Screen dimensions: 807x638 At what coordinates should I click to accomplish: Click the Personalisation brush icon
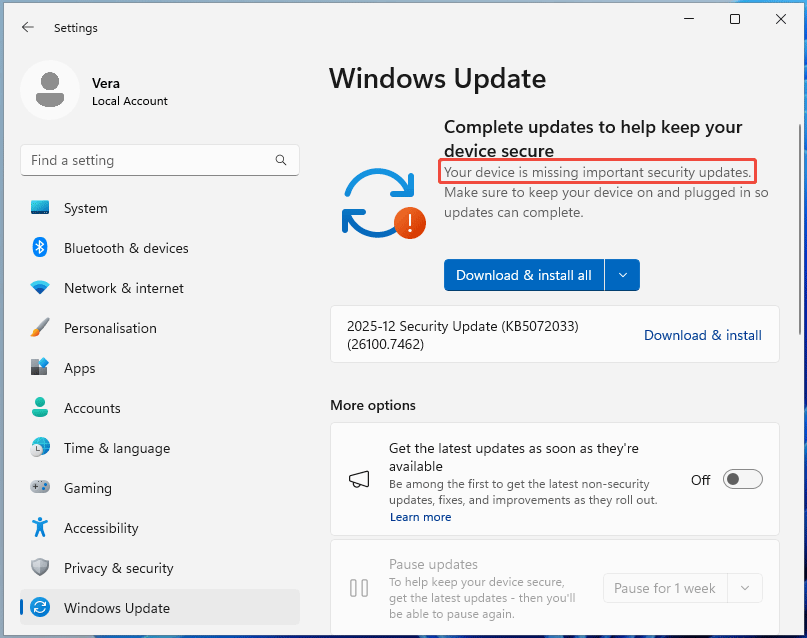point(40,328)
